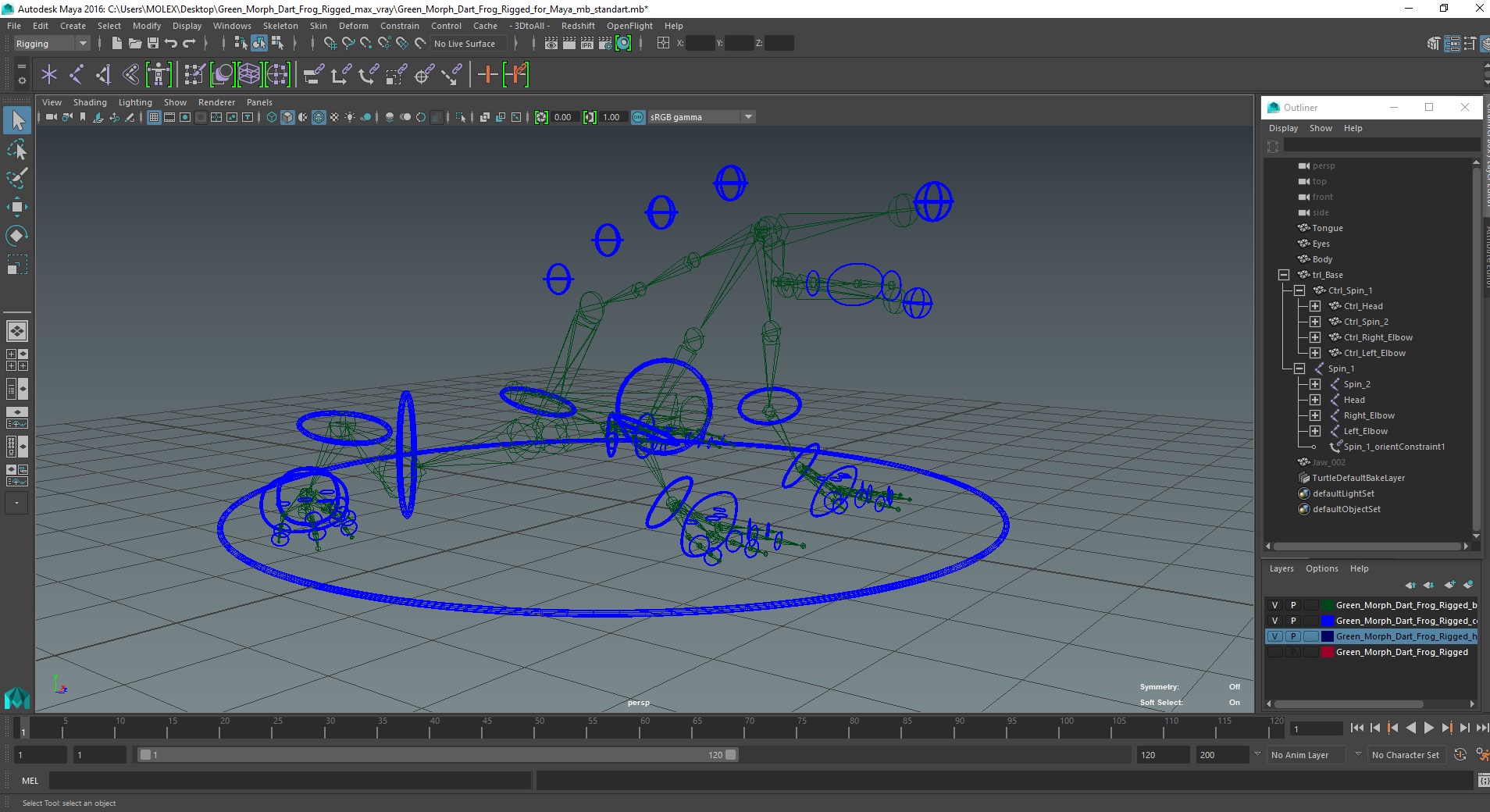This screenshot has width=1490, height=812.
Task: Click the green layer color swatch
Action: click(x=1327, y=605)
